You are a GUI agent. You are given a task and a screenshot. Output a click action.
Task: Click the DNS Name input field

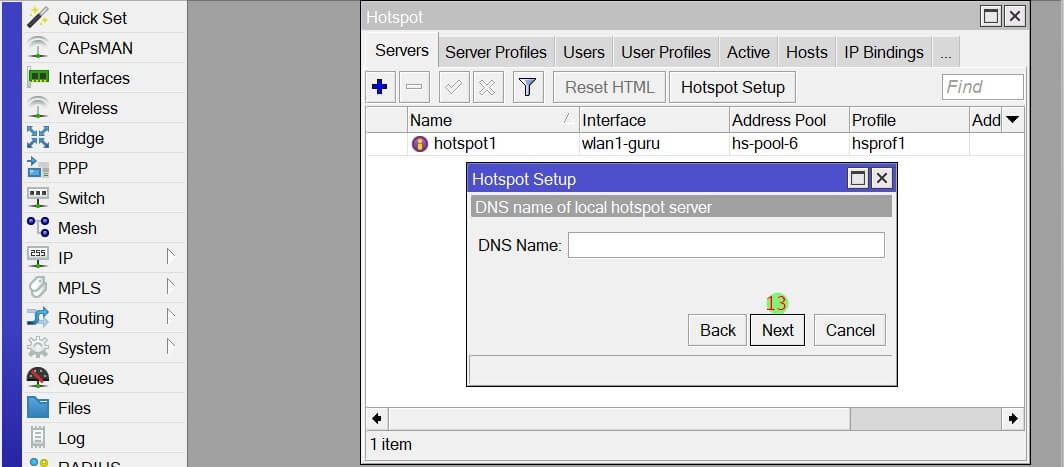[x=726, y=245]
